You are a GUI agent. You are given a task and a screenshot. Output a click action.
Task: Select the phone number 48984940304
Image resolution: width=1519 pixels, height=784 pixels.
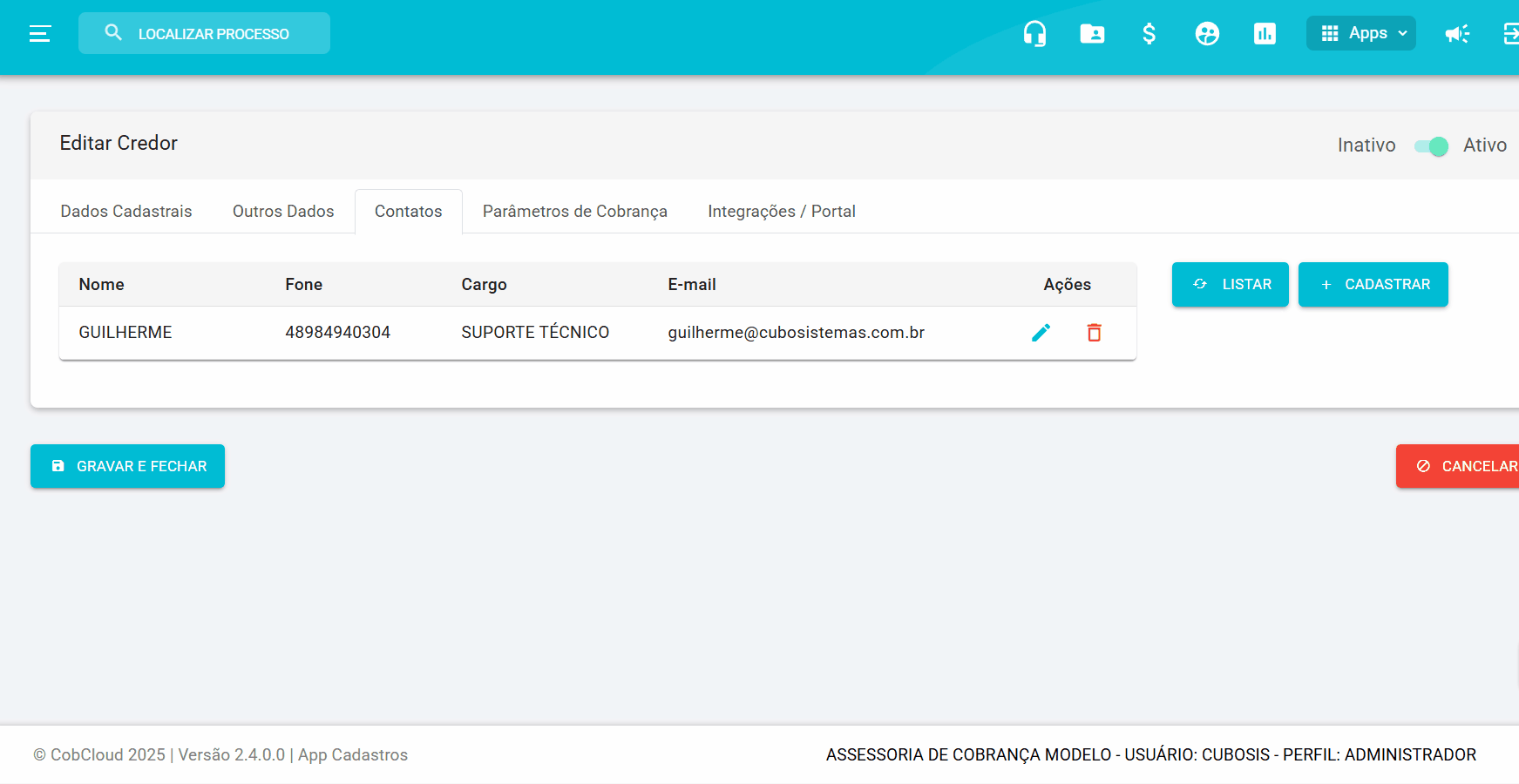click(338, 333)
